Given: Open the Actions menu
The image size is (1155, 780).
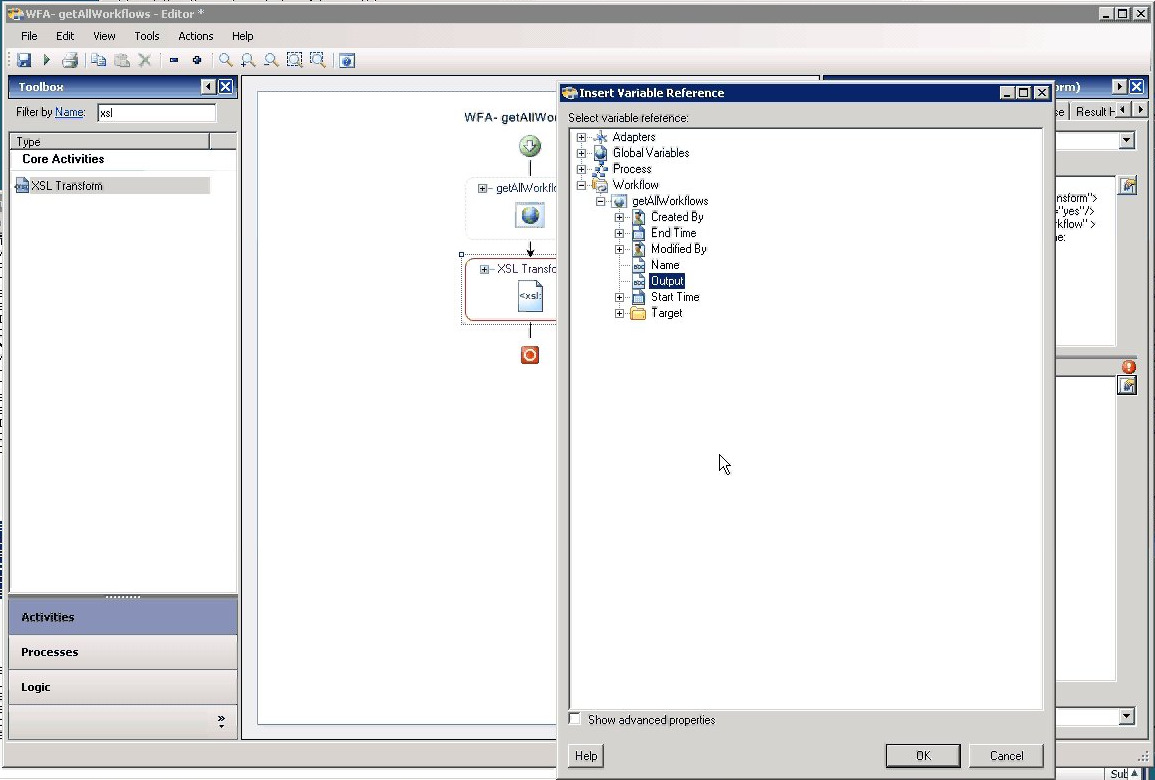Looking at the screenshot, I should coord(195,36).
